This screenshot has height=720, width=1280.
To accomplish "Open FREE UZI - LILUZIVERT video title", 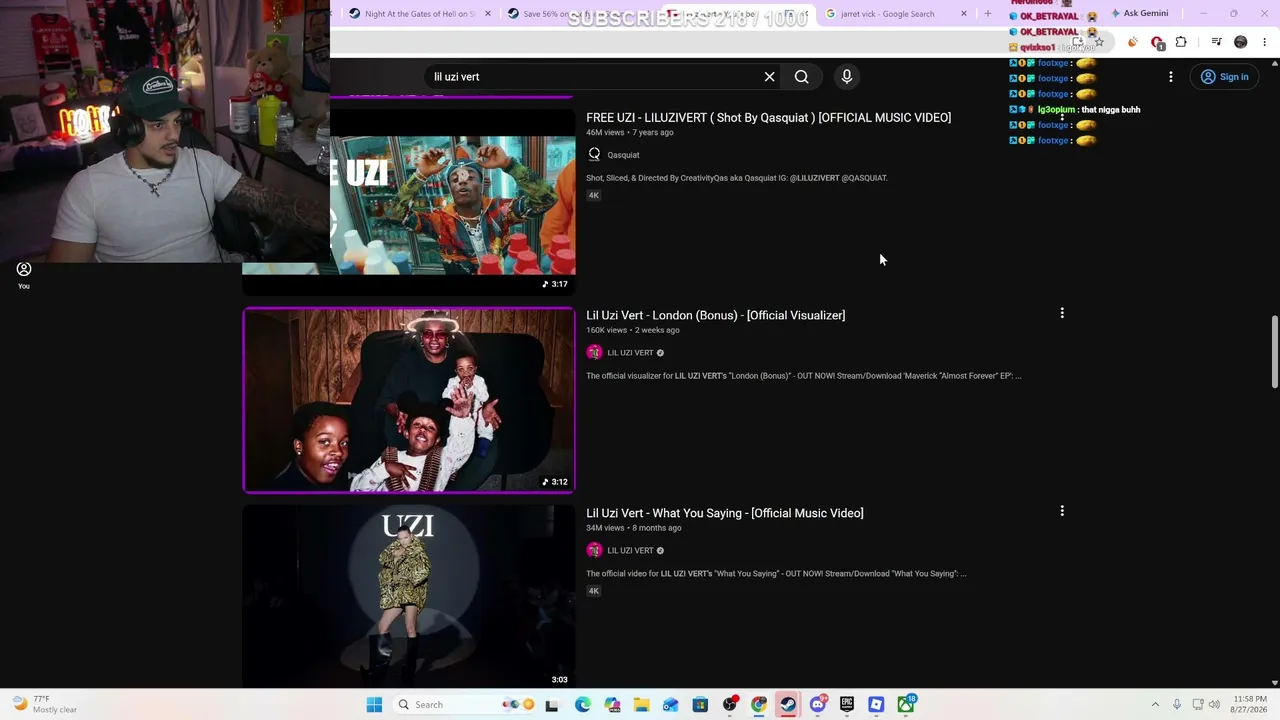I will (x=768, y=118).
